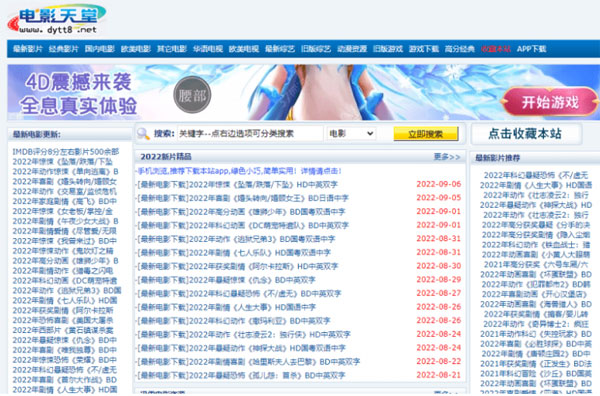Open the 游戏下载 menu item

point(424,49)
